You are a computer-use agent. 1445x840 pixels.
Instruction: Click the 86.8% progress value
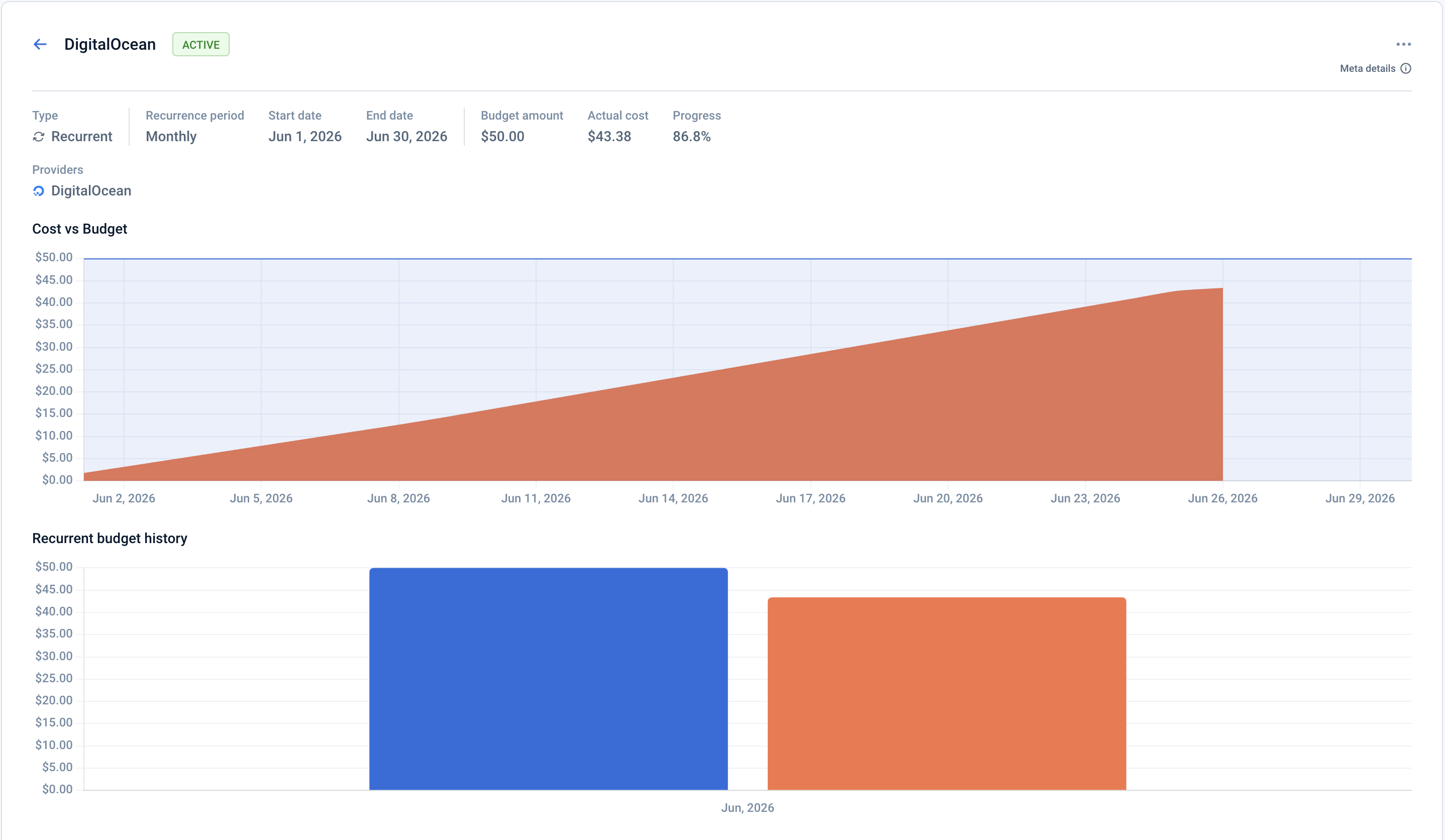coord(691,137)
